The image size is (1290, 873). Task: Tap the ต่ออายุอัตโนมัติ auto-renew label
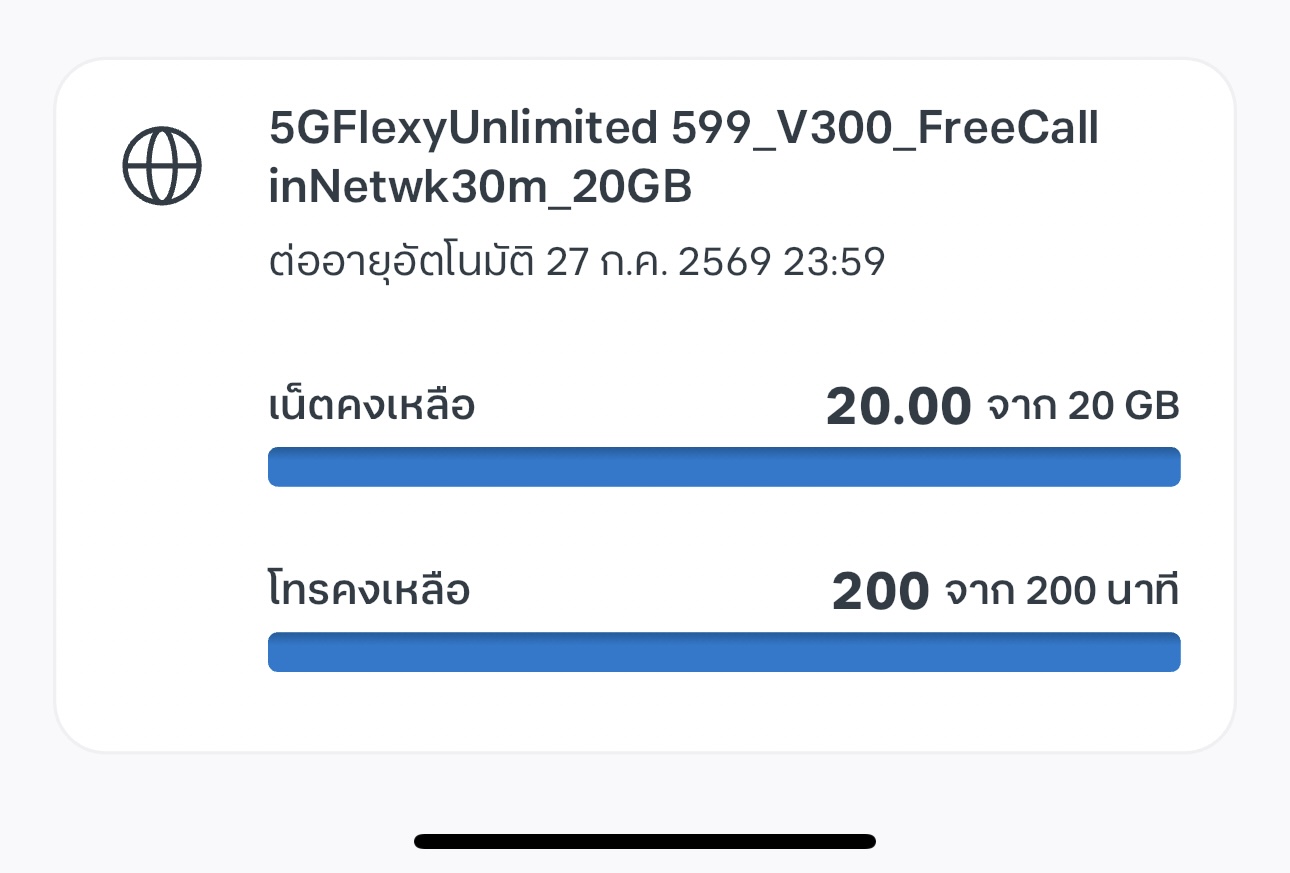404,263
